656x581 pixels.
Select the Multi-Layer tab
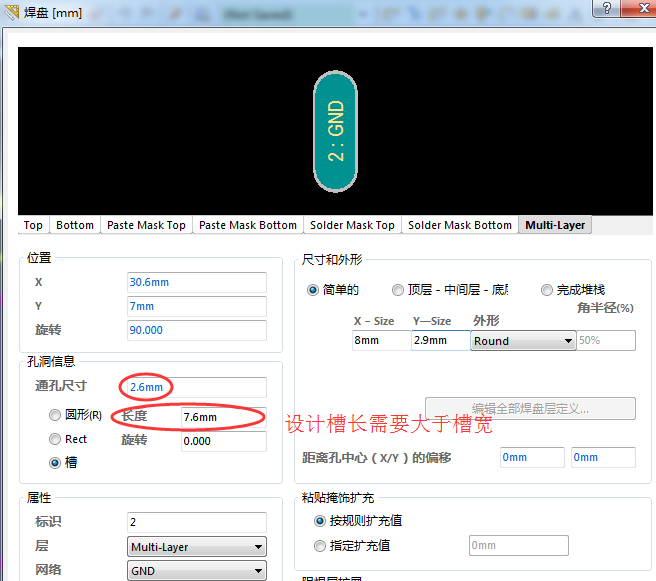pyautogui.click(x=555, y=225)
